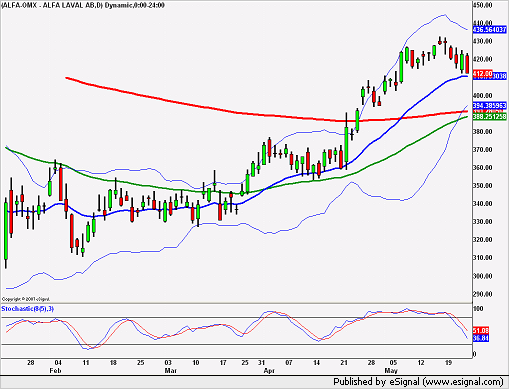Click the May month label on time axis

391,370
